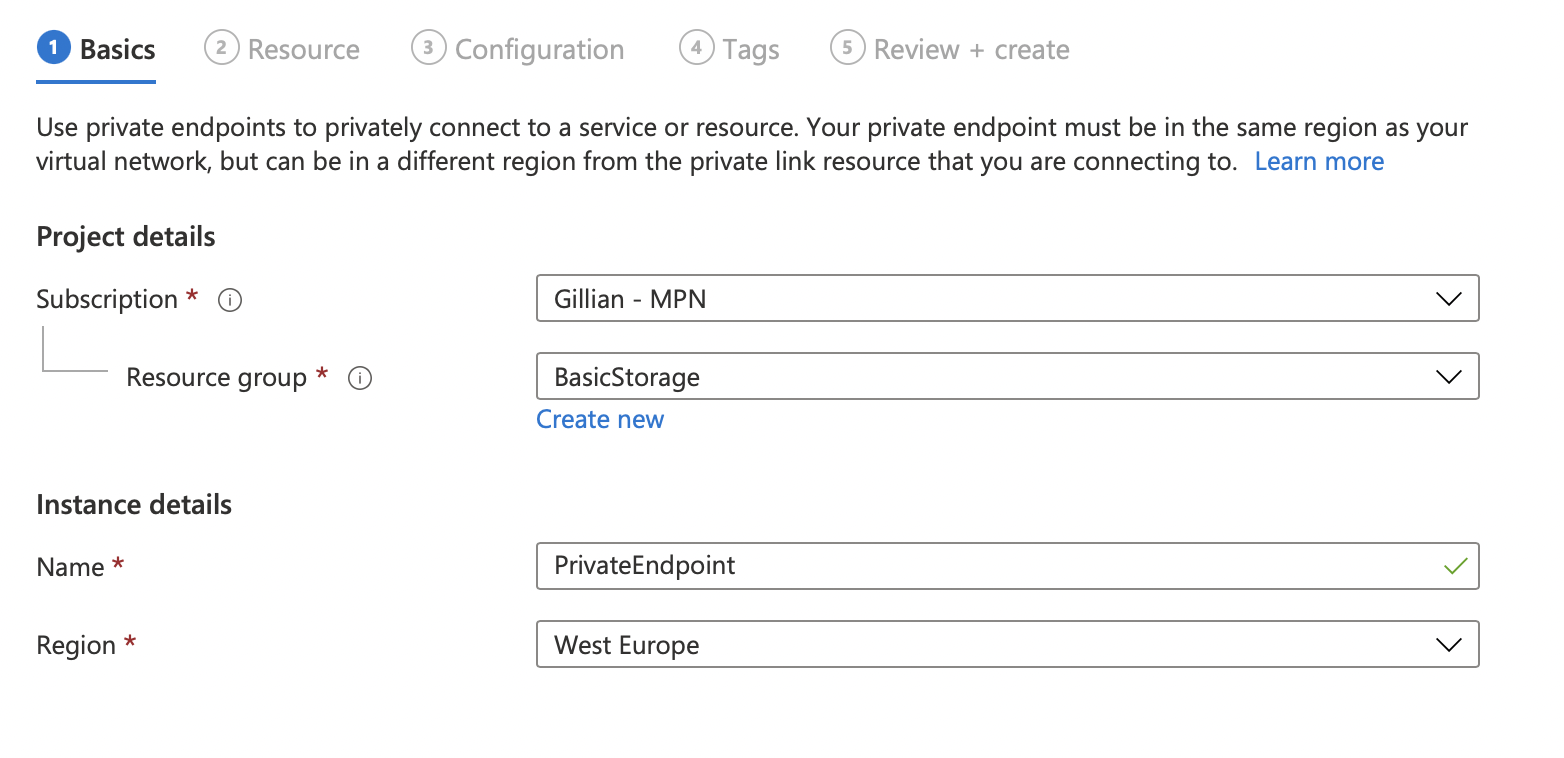Click Create new under Resource group

pos(600,419)
